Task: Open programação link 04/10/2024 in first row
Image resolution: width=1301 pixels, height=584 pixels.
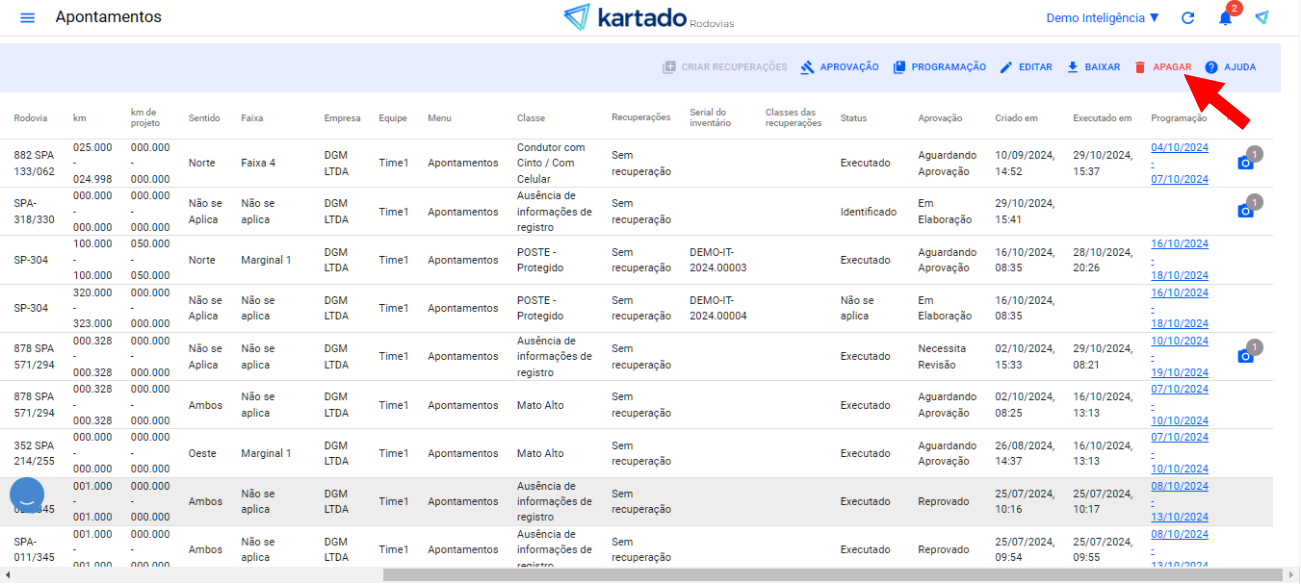Action: pos(1179,147)
